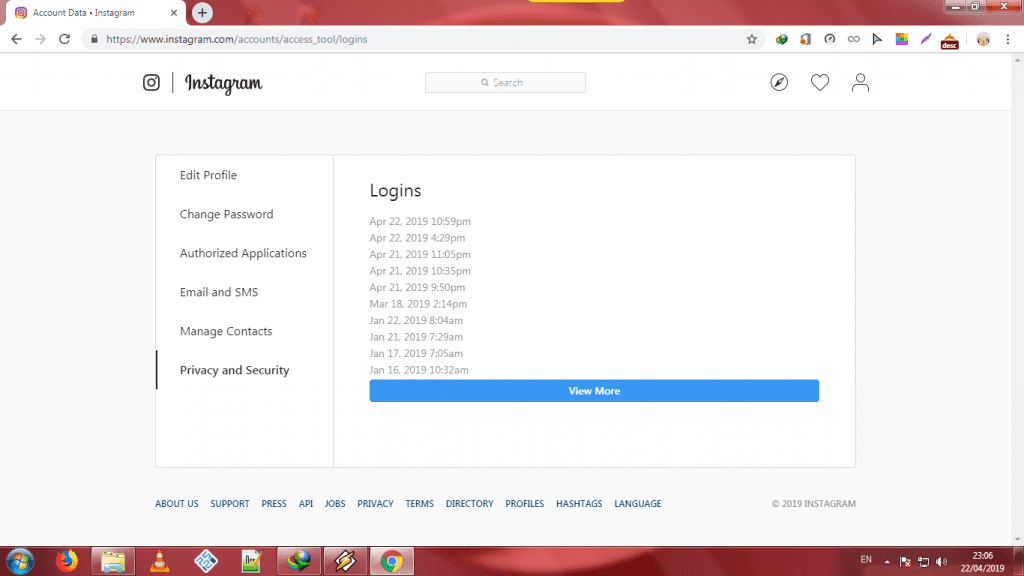
Task: Show hidden tray icons arrow
Action: pos(887,562)
